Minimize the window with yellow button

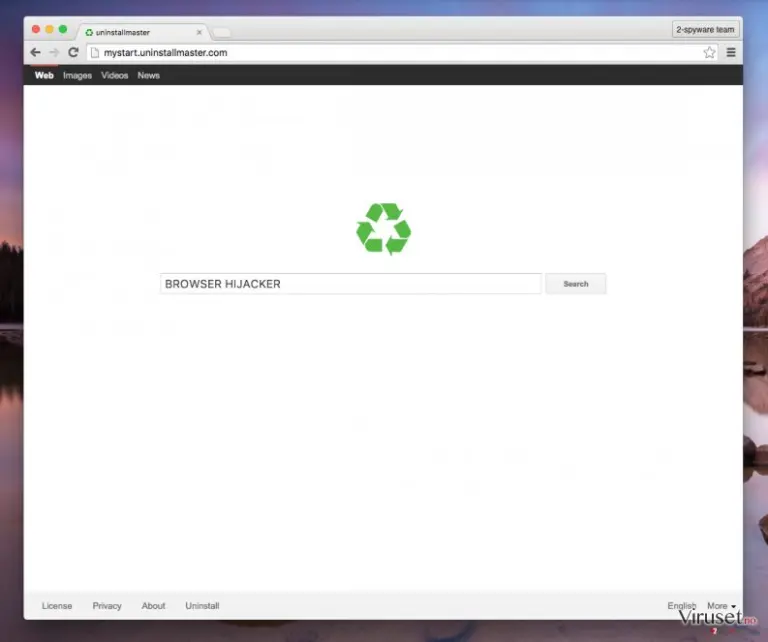(49, 29)
